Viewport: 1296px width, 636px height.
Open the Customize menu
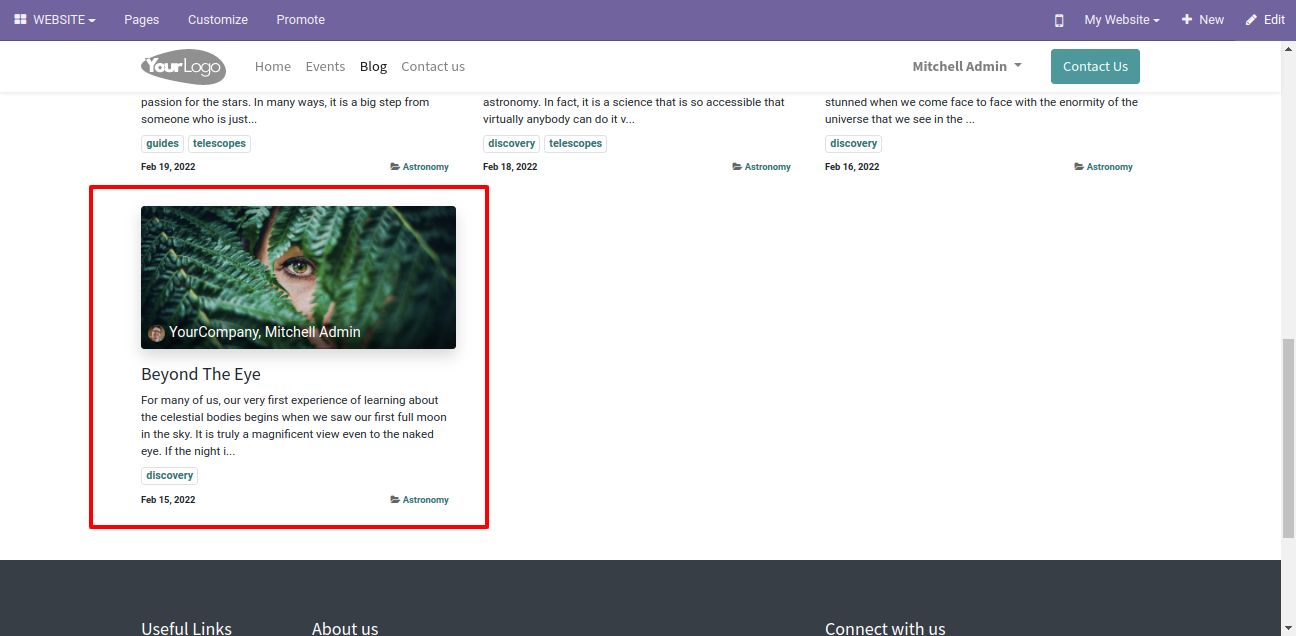(218, 20)
